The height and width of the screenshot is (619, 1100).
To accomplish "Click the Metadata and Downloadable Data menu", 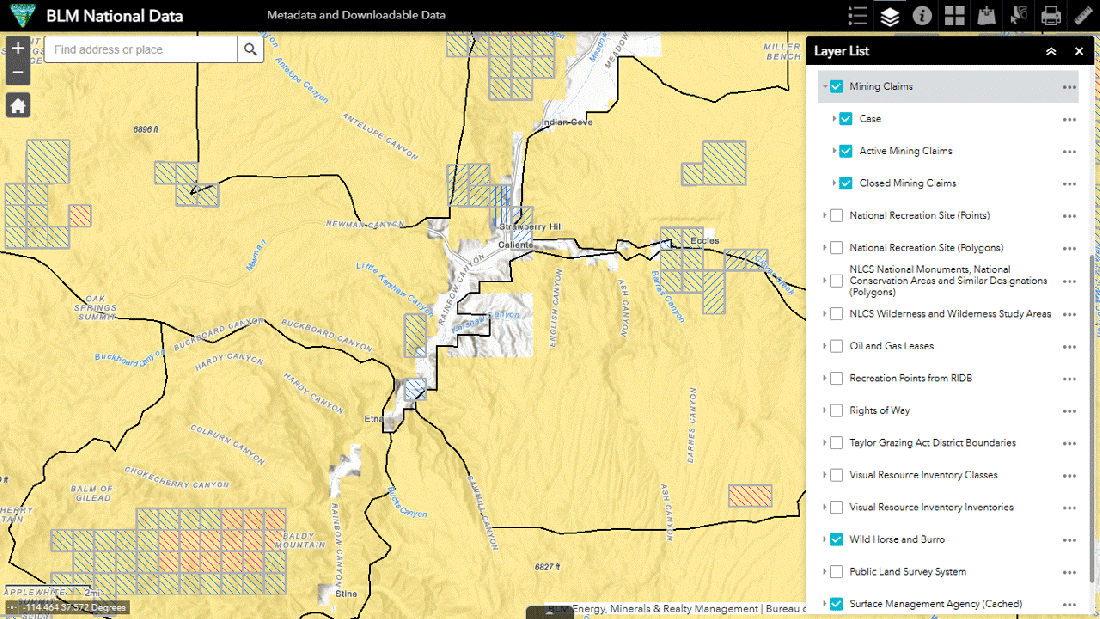I will coord(356,15).
